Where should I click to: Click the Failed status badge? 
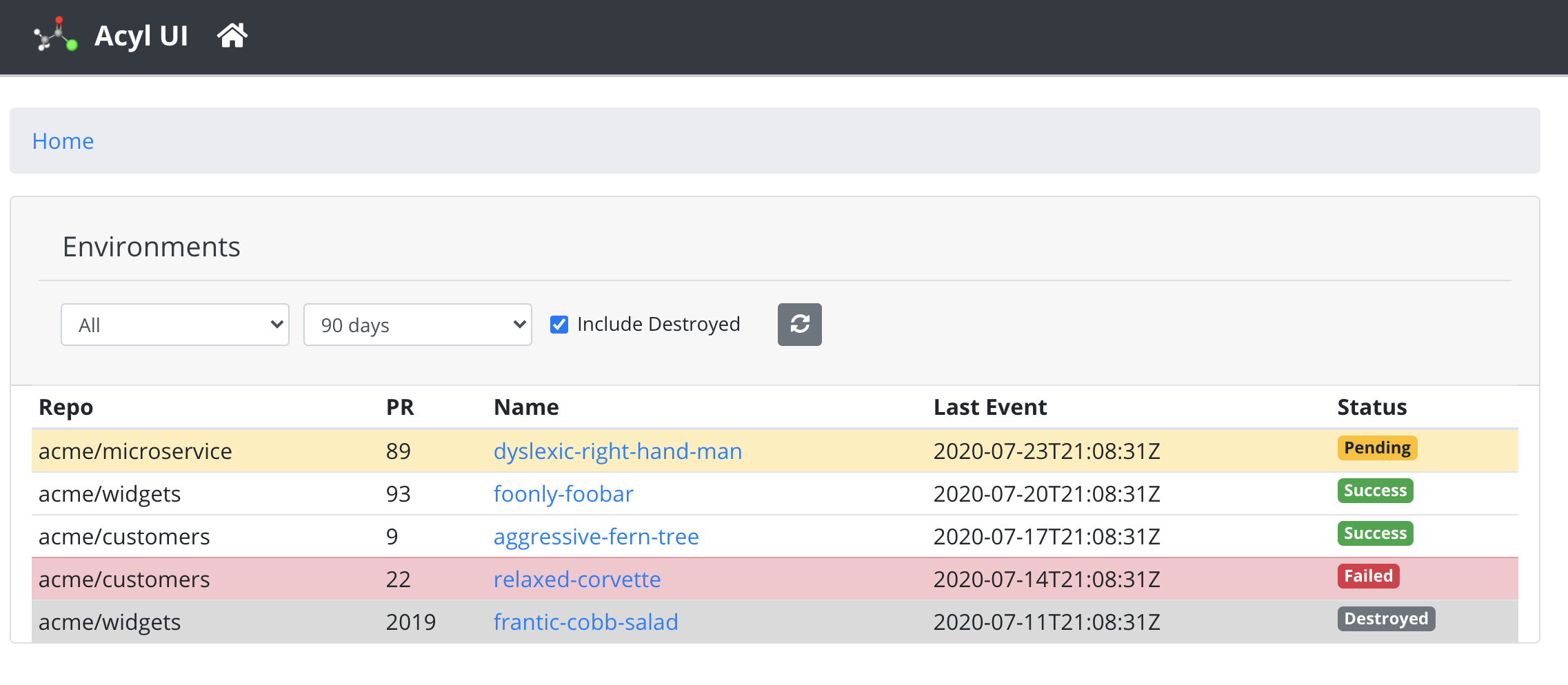pyautogui.click(x=1368, y=576)
